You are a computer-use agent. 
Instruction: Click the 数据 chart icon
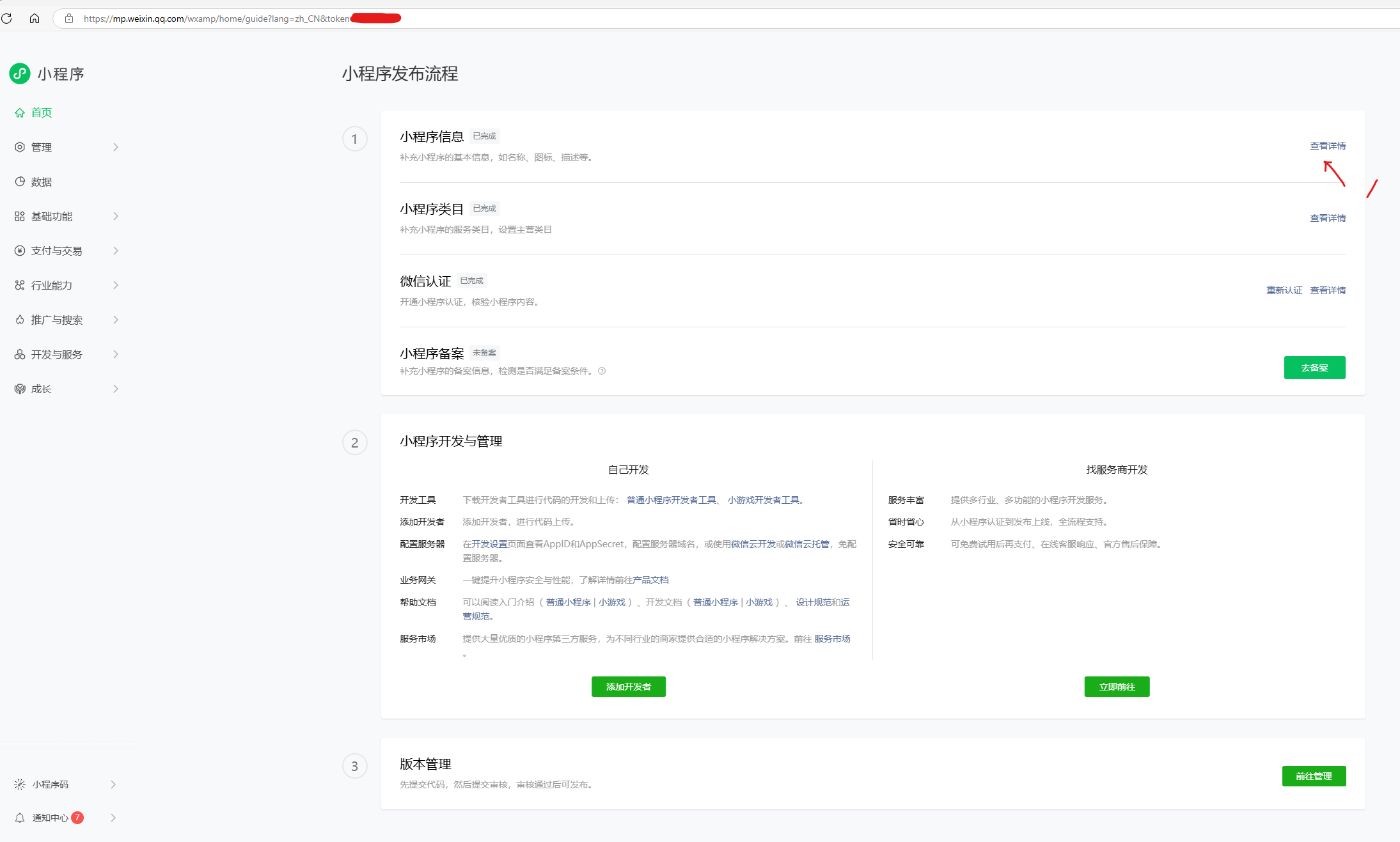point(20,182)
